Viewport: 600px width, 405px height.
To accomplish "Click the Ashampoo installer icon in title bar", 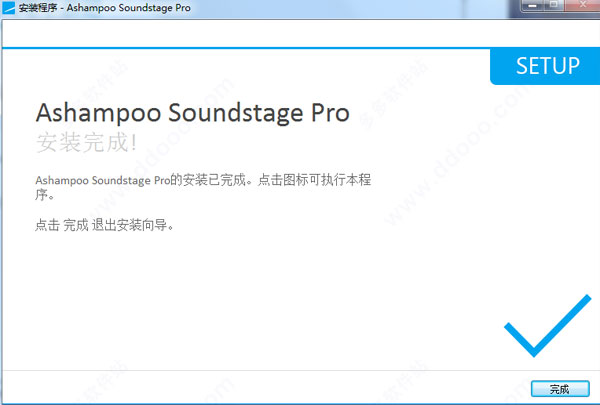I will point(8,8).
